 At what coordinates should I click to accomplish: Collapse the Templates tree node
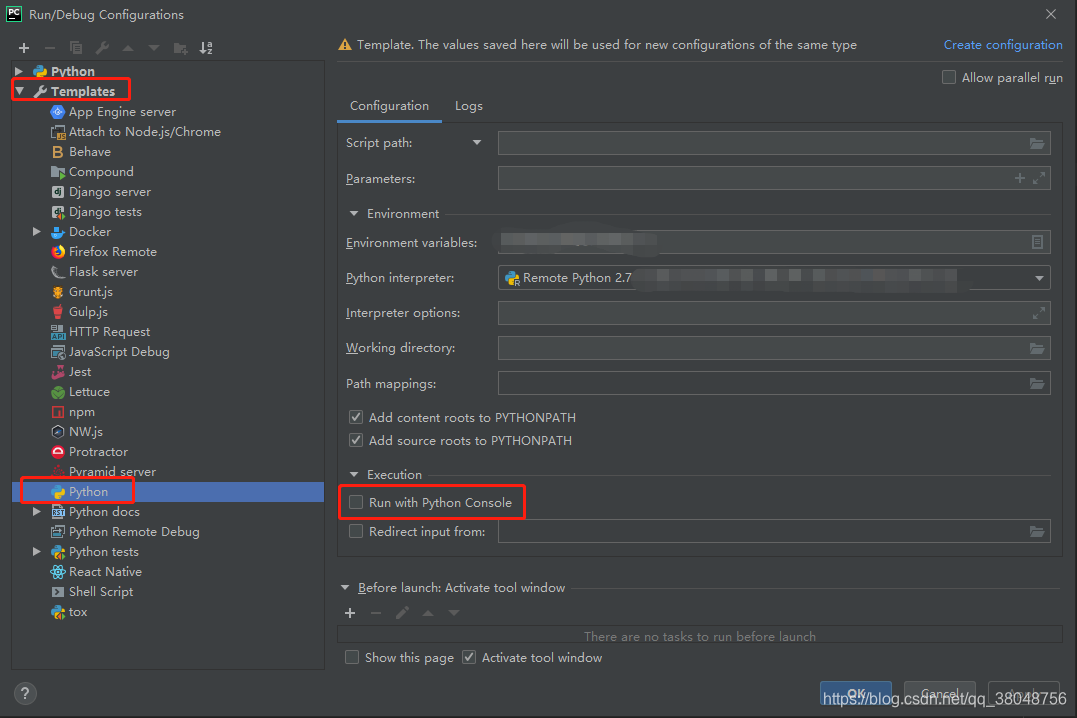(20, 91)
